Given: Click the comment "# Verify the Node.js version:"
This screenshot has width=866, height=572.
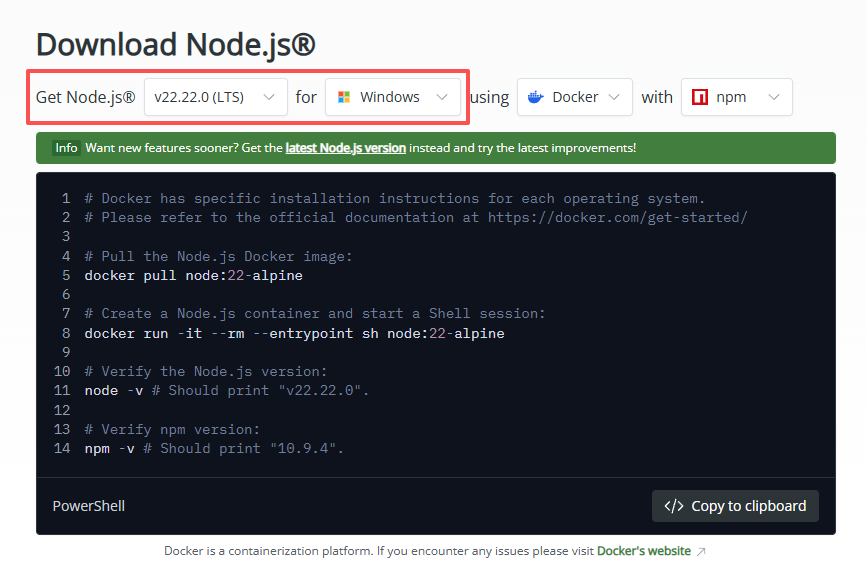Looking at the screenshot, I should click(205, 372).
